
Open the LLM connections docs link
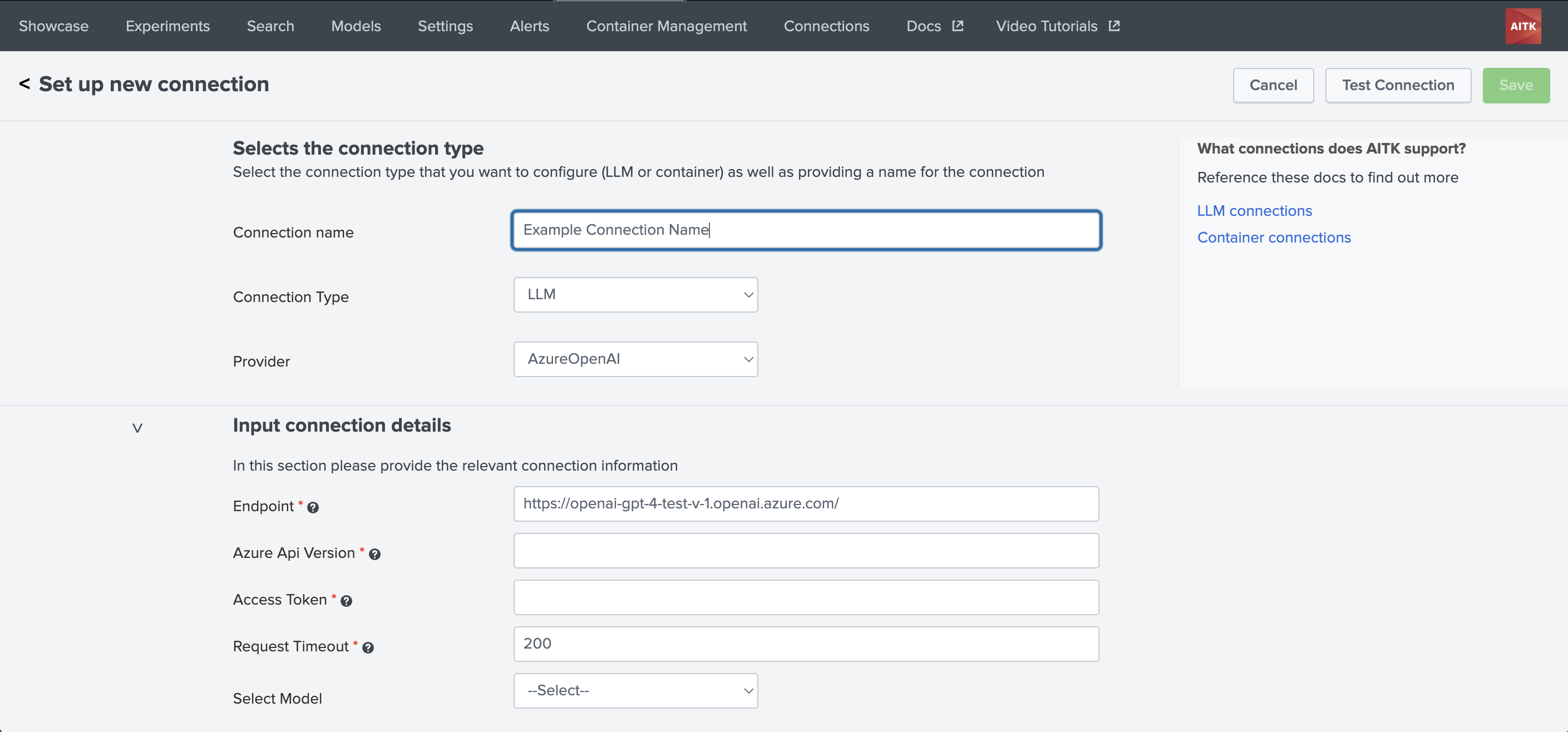[1254, 211]
